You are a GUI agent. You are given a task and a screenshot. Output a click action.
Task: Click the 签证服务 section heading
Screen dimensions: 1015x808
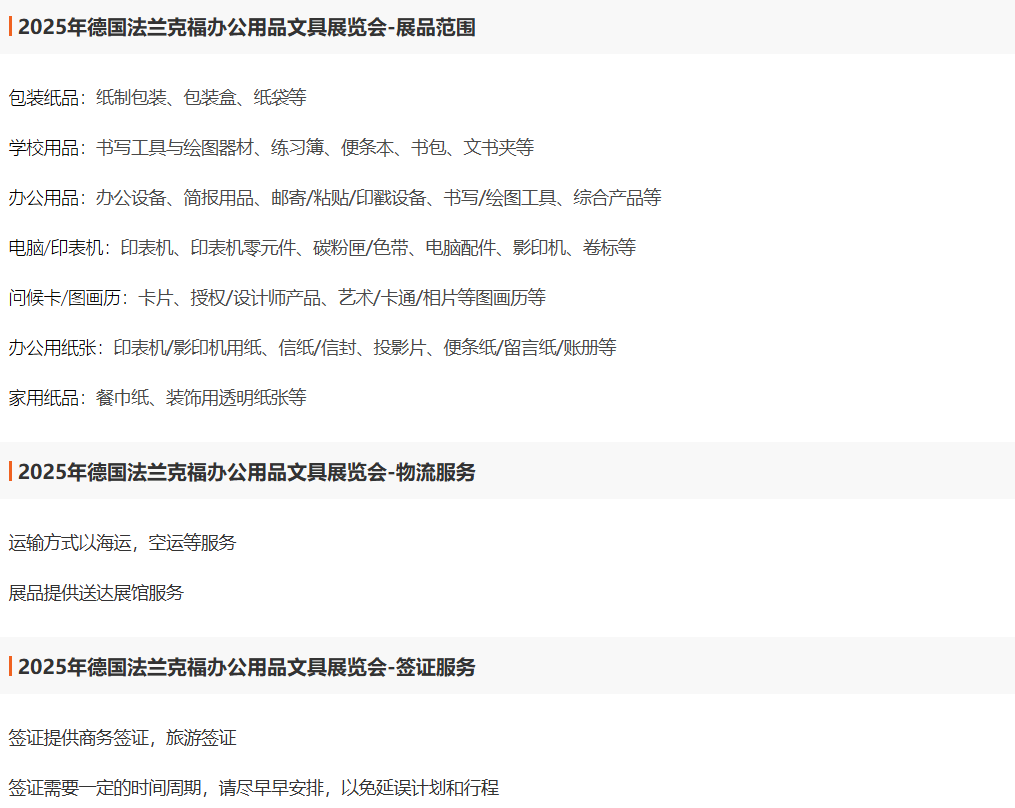(x=247, y=667)
